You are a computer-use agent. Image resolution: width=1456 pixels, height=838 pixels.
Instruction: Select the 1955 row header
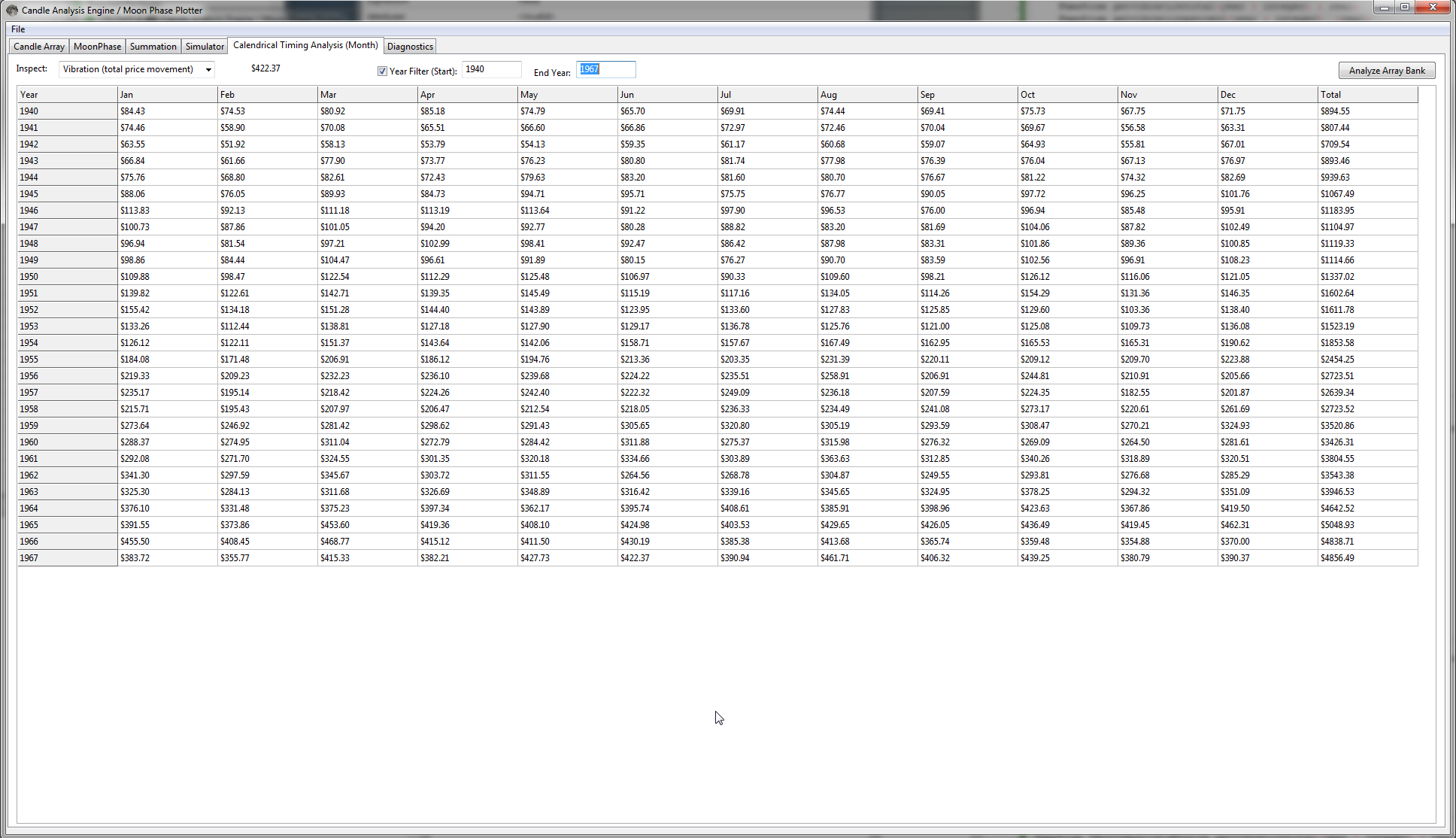coord(67,360)
